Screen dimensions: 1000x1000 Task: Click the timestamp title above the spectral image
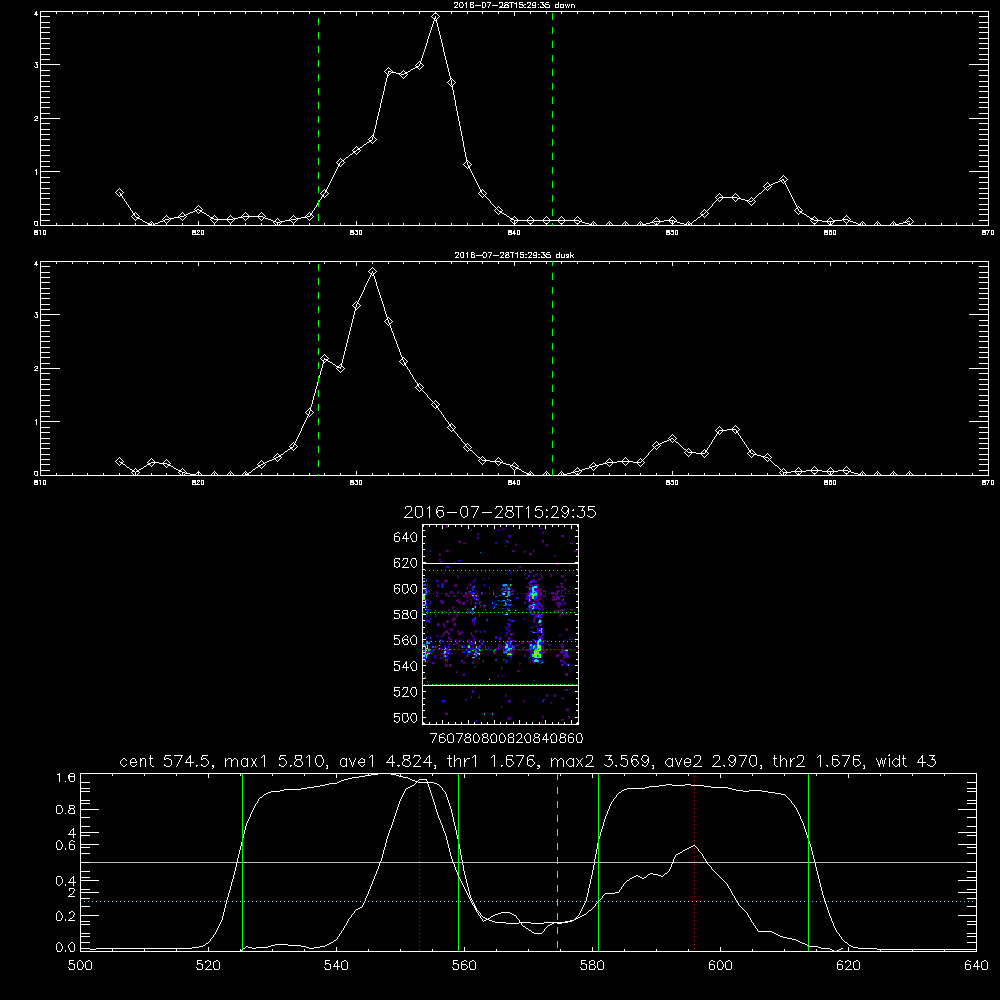pyautogui.click(x=500, y=513)
